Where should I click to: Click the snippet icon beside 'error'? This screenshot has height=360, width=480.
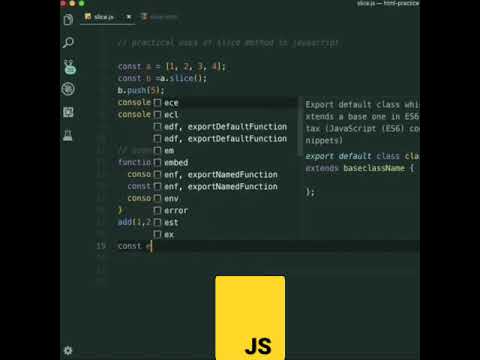[x=157, y=211]
